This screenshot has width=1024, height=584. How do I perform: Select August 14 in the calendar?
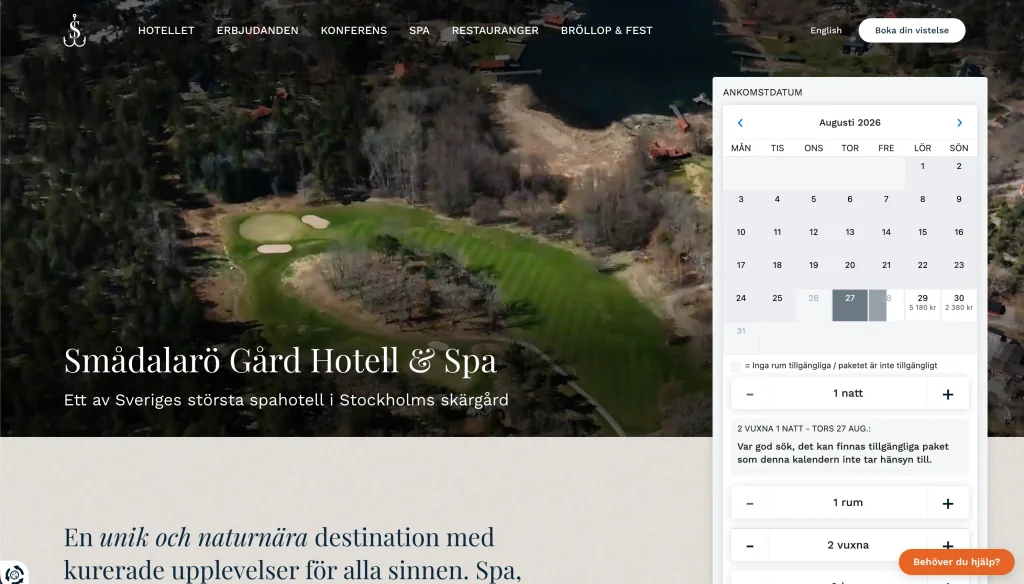coord(886,239)
